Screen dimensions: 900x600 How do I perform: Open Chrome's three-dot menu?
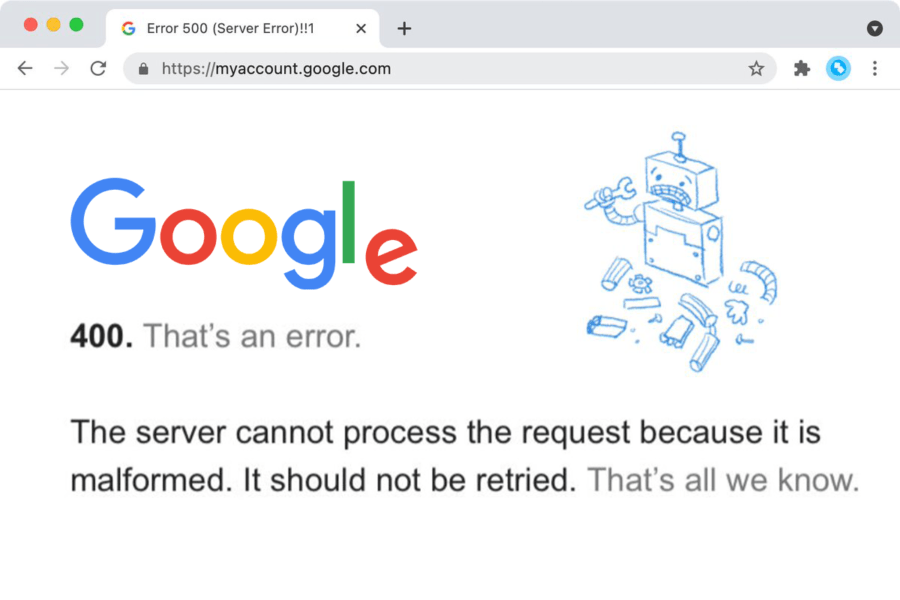pos(874,68)
